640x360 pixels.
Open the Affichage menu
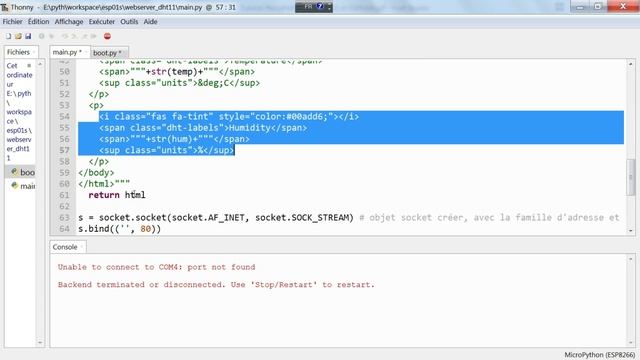pyautogui.click(x=69, y=22)
